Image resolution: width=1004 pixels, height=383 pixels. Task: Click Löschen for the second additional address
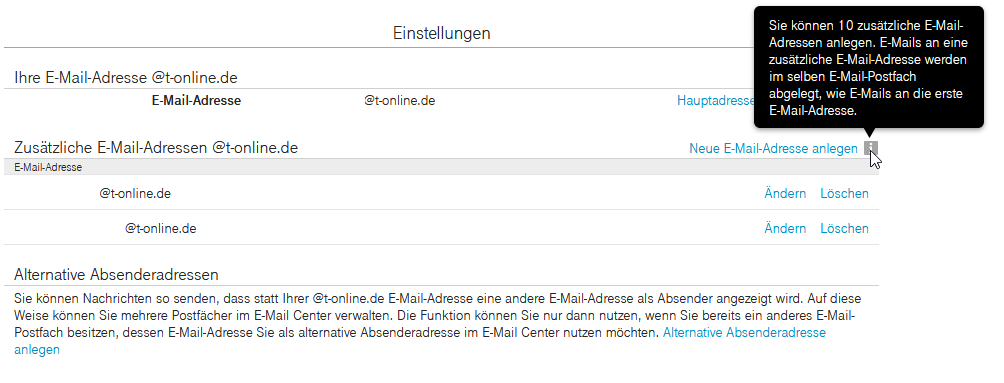coord(845,229)
